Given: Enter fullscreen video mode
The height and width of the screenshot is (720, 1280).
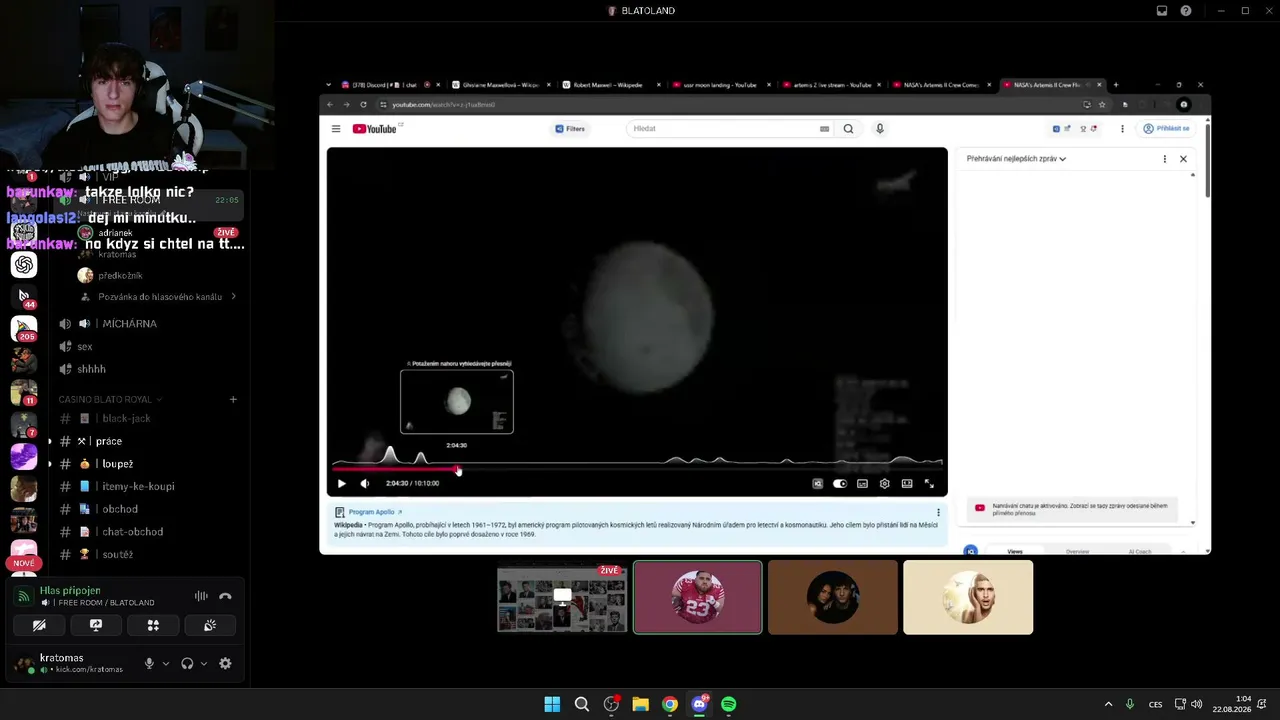Looking at the screenshot, I should 929,484.
